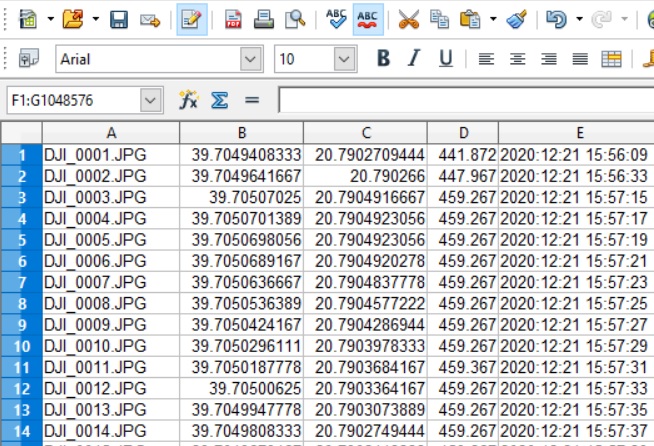Export directly as PDF
The width and height of the screenshot is (654, 446).
coord(233,19)
